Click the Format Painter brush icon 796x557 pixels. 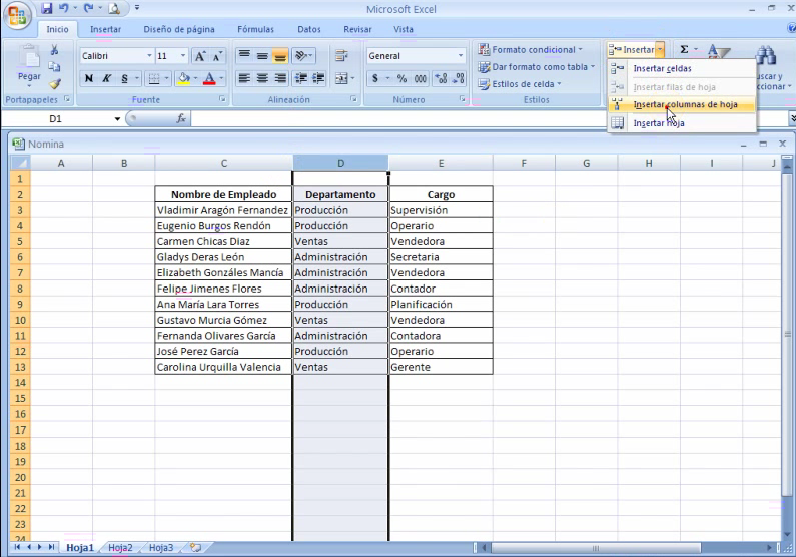click(x=55, y=85)
